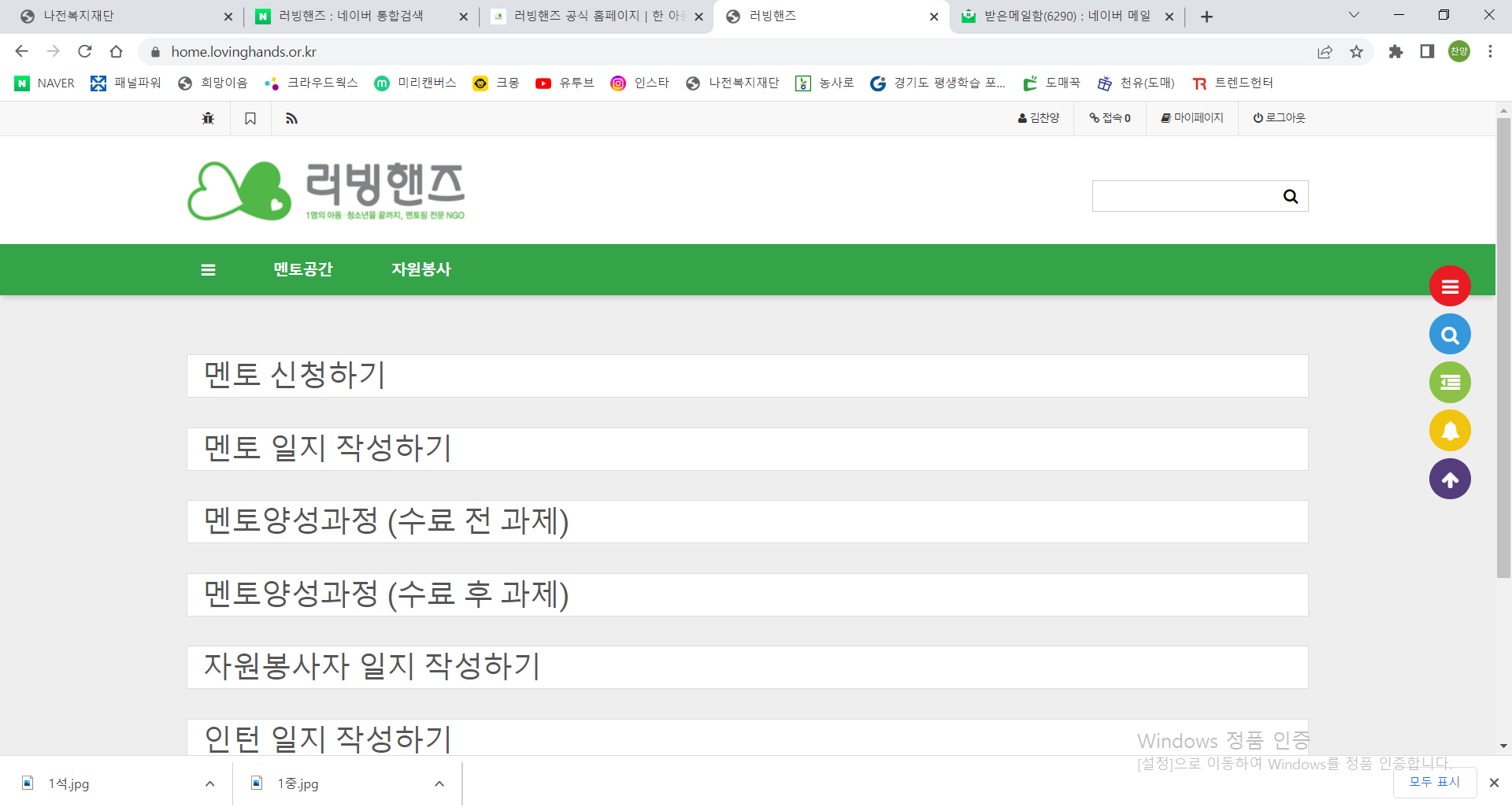Click the blue floating search button
The height and width of the screenshot is (811, 1512).
point(1450,335)
